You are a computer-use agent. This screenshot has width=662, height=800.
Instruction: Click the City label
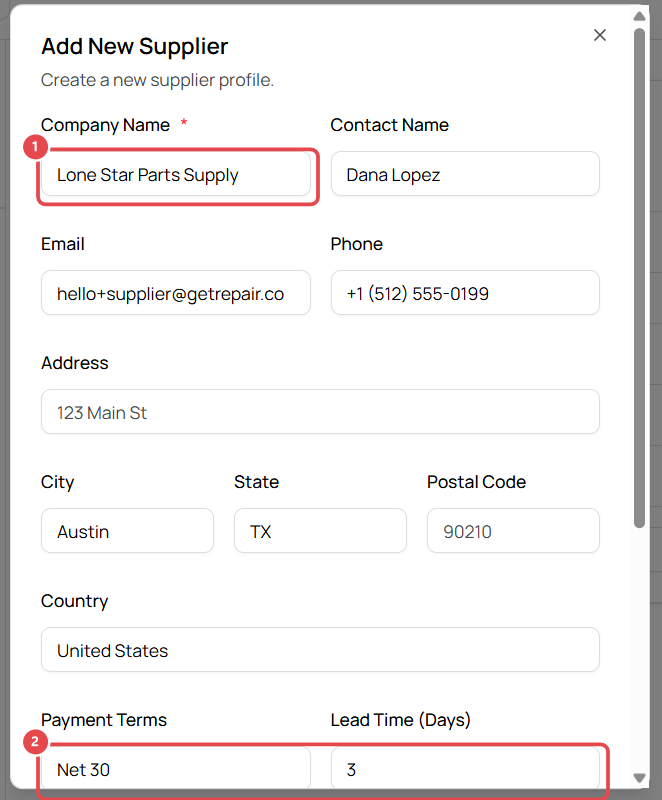[x=58, y=482]
